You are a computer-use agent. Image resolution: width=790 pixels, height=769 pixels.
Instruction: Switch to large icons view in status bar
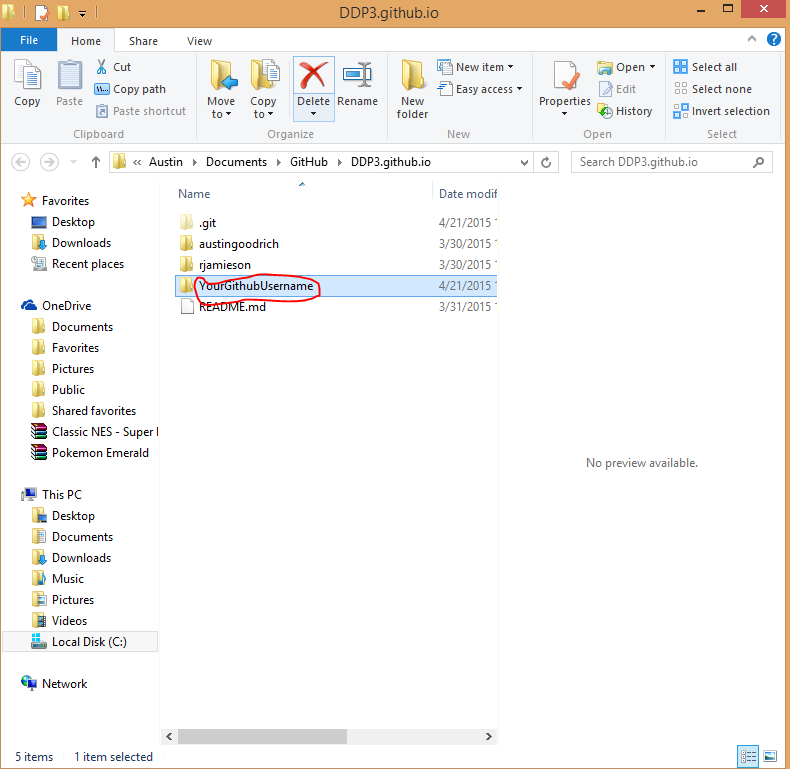(770, 756)
